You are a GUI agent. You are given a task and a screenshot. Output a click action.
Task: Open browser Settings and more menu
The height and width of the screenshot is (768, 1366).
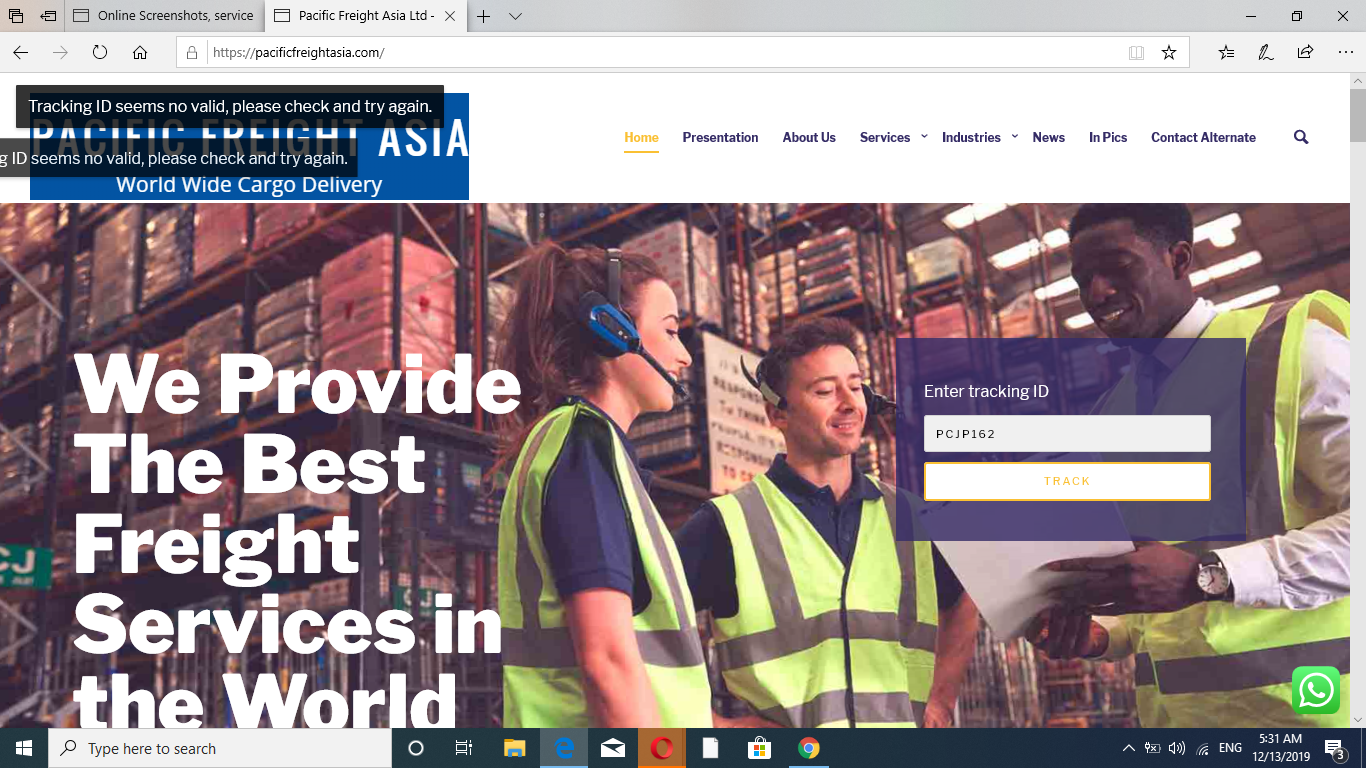(x=1344, y=53)
